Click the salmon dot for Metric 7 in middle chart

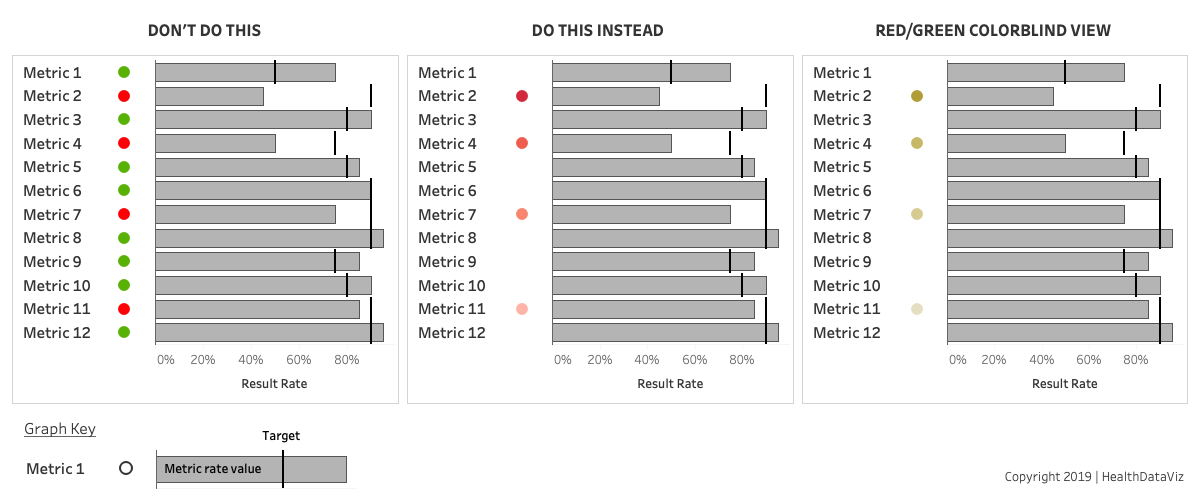point(521,214)
